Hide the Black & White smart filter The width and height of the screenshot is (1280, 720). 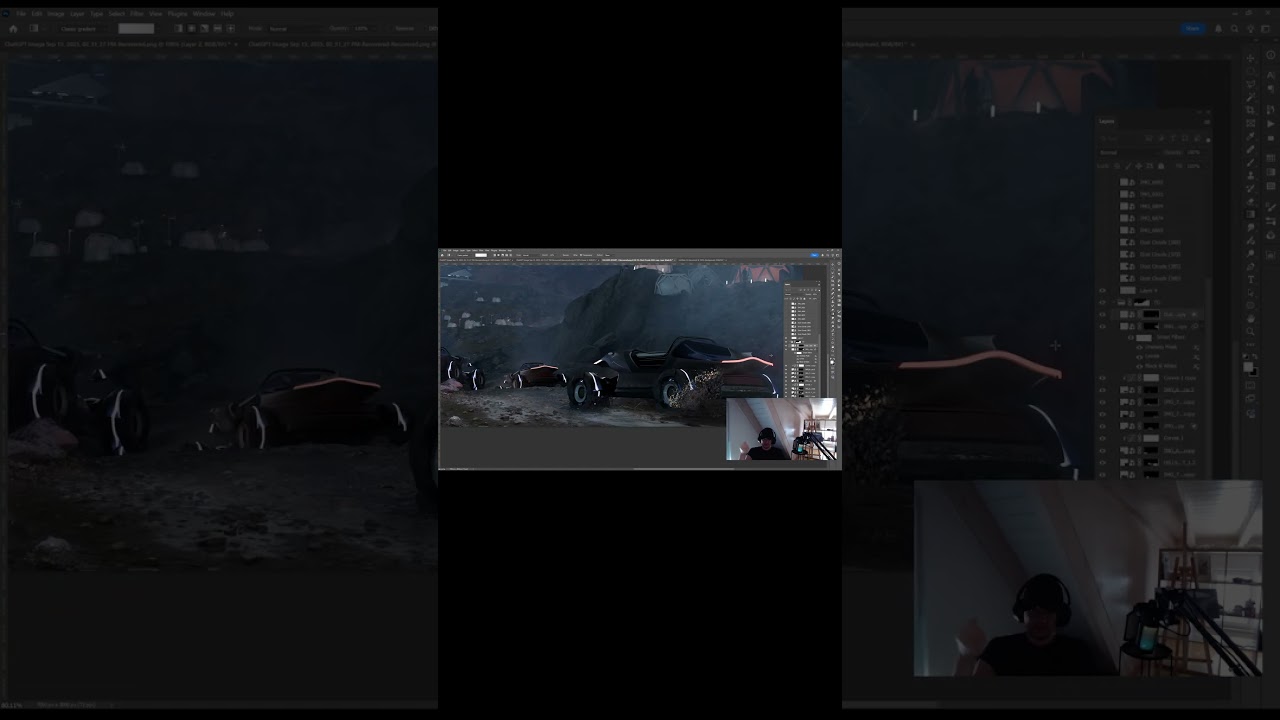coord(1139,365)
